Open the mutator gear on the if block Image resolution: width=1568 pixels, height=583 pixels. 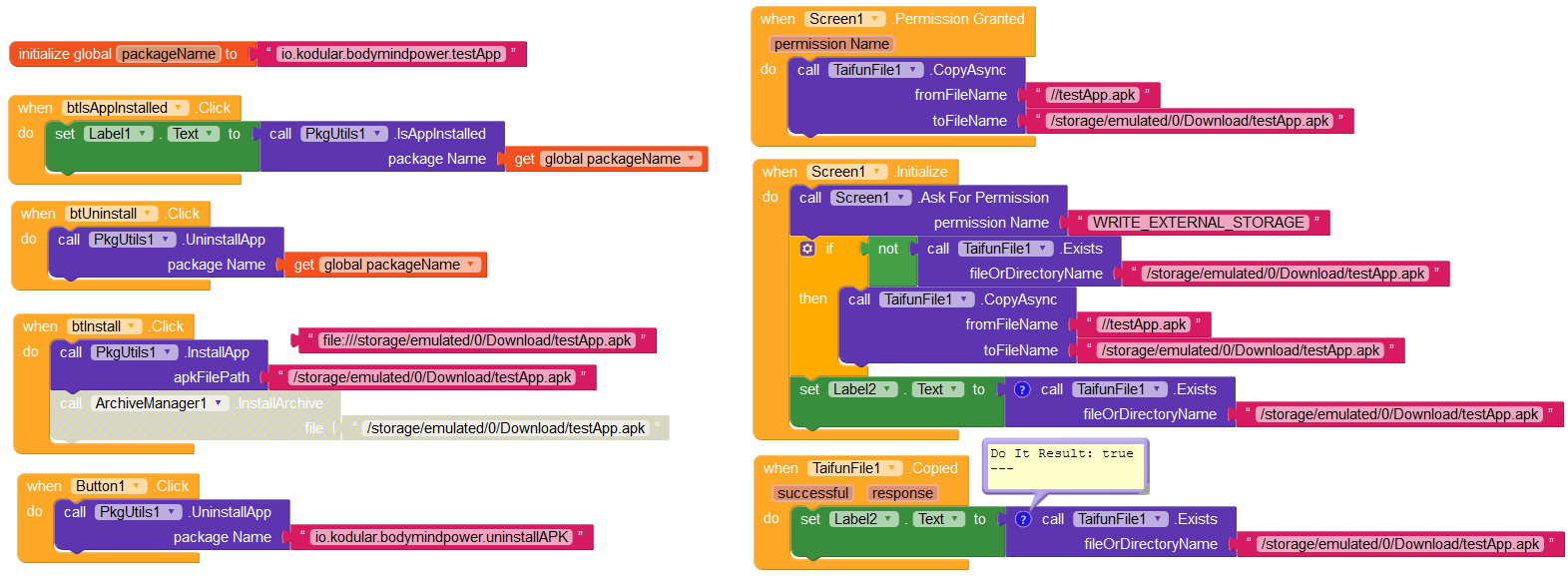click(x=807, y=249)
